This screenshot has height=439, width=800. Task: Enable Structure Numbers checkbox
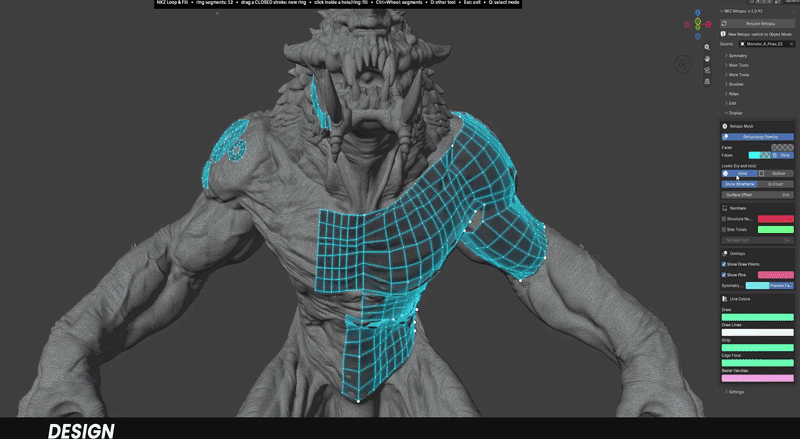(724, 219)
